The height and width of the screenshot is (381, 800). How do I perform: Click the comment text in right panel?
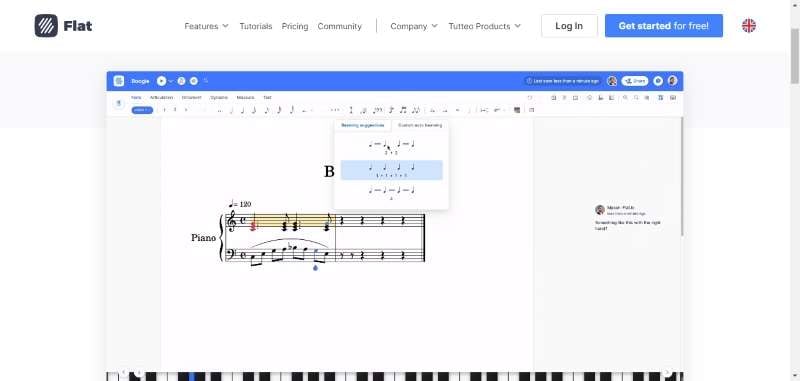point(628,225)
